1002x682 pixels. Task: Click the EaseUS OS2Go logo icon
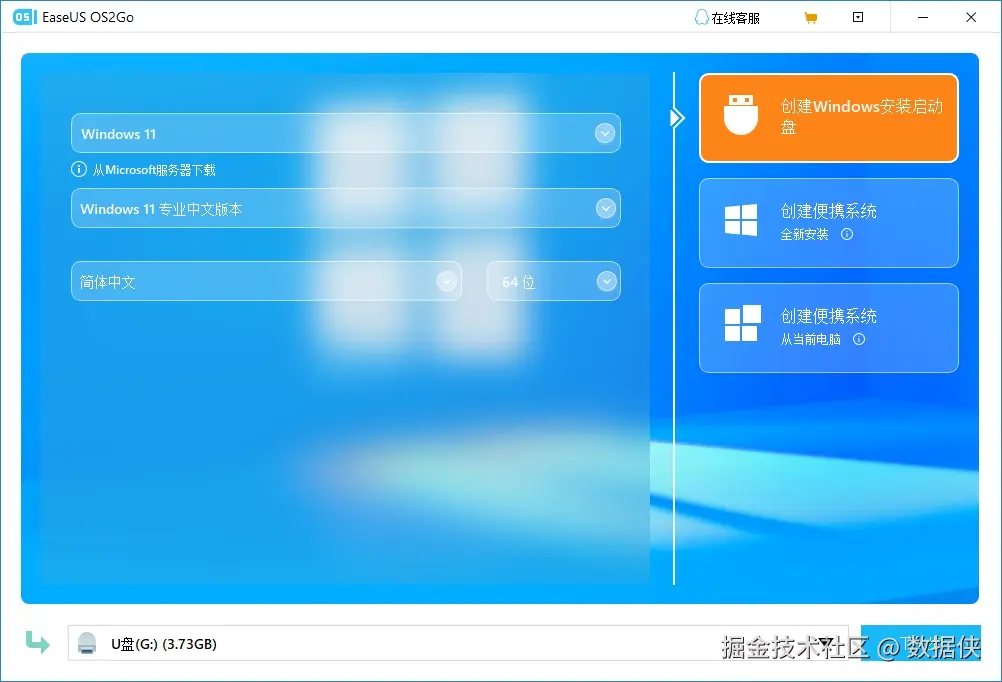[x=25, y=17]
